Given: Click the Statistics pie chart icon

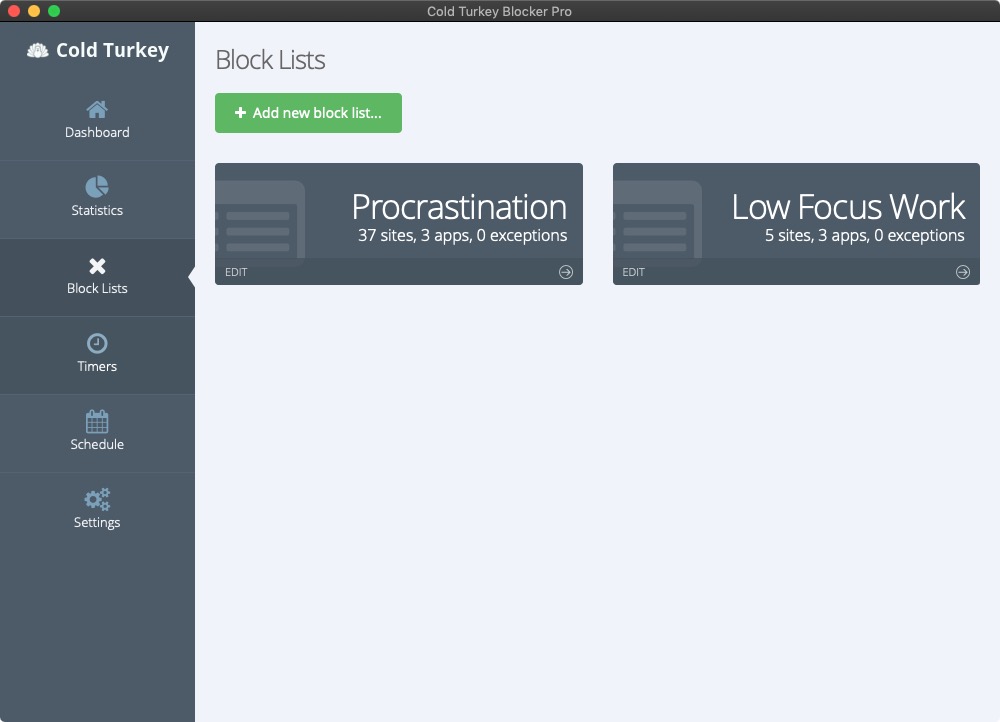Looking at the screenshot, I should click(97, 187).
